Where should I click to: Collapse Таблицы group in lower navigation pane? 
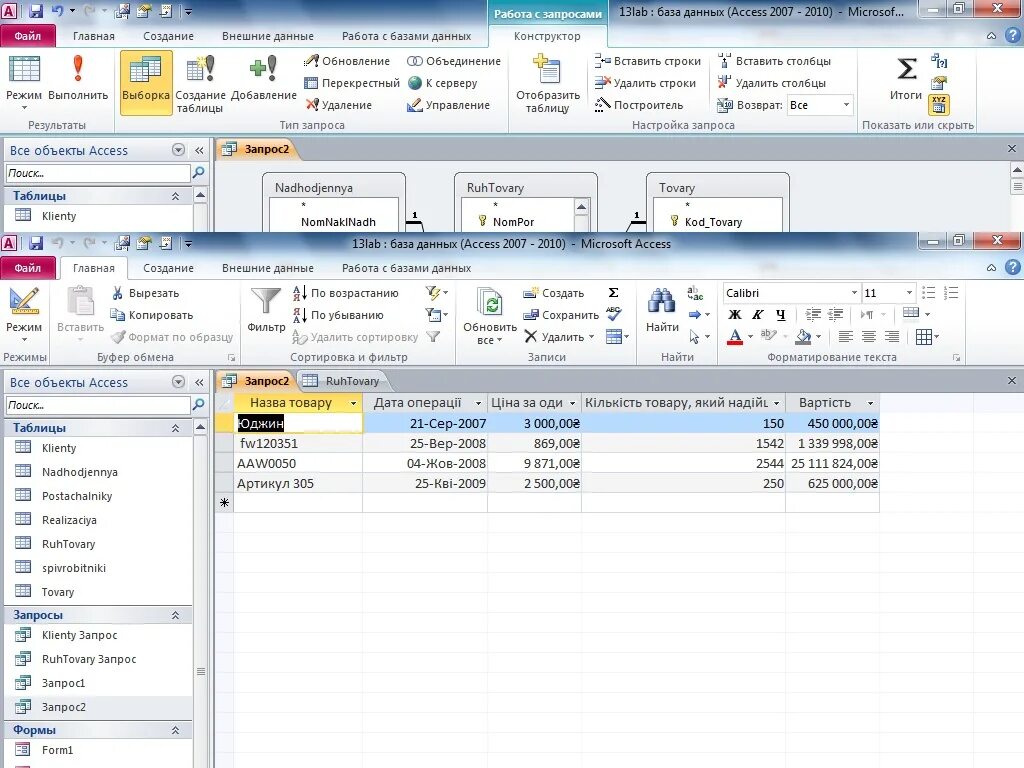(175, 428)
